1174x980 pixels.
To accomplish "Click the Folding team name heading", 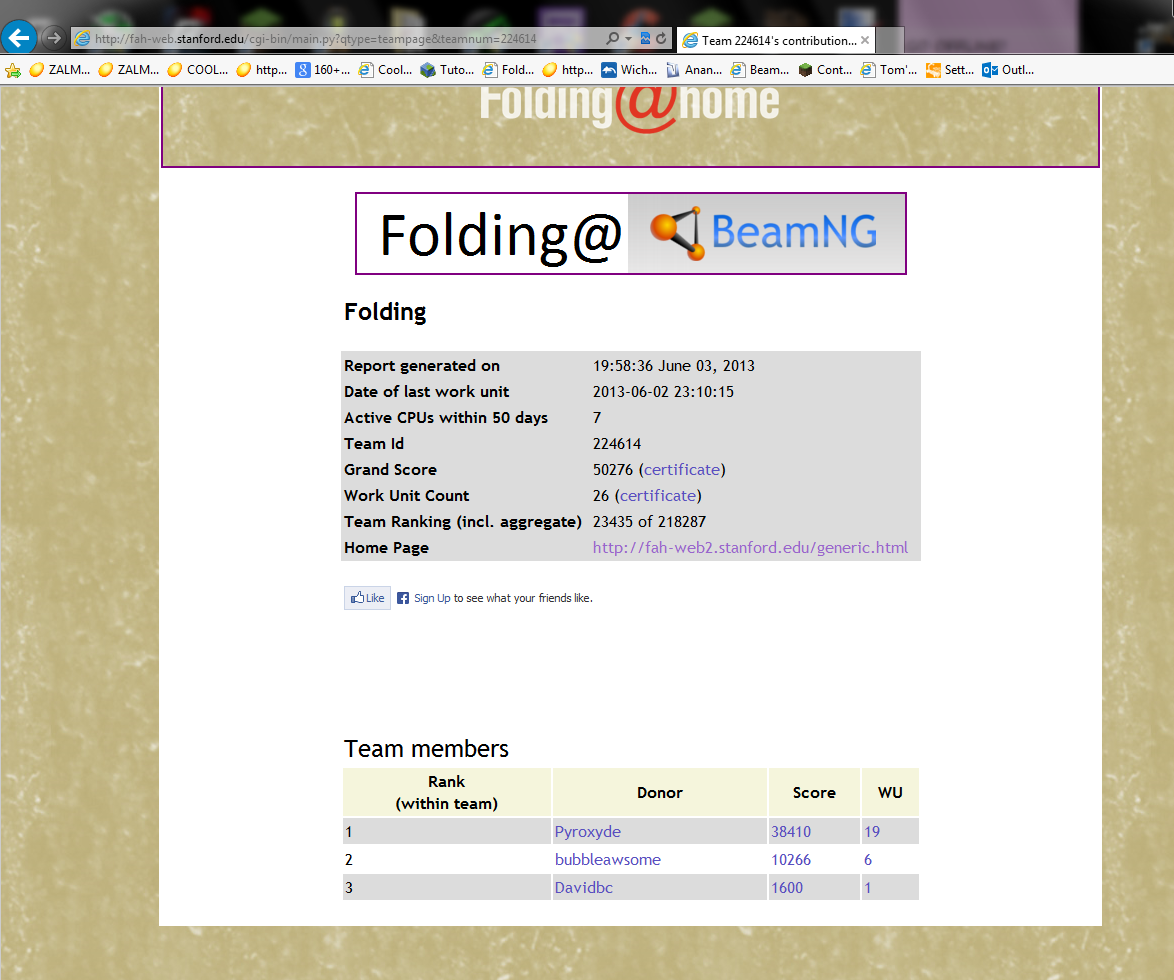I will click(385, 311).
